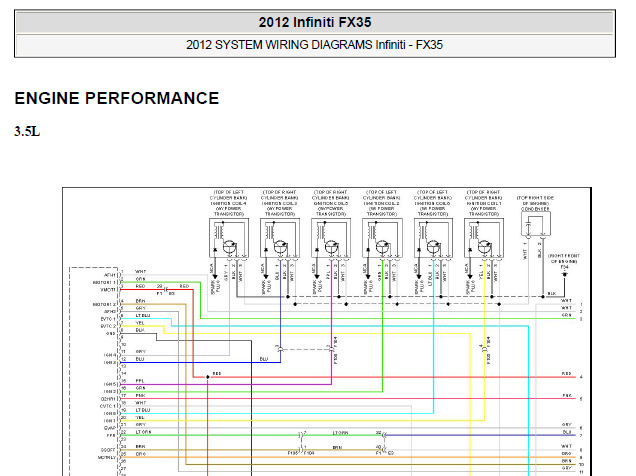The height and width of the screenshot is (476, 636).
Task: Click the "EVTC 1" terminal label
Action: pyautogui.click(x=108, y=319)
